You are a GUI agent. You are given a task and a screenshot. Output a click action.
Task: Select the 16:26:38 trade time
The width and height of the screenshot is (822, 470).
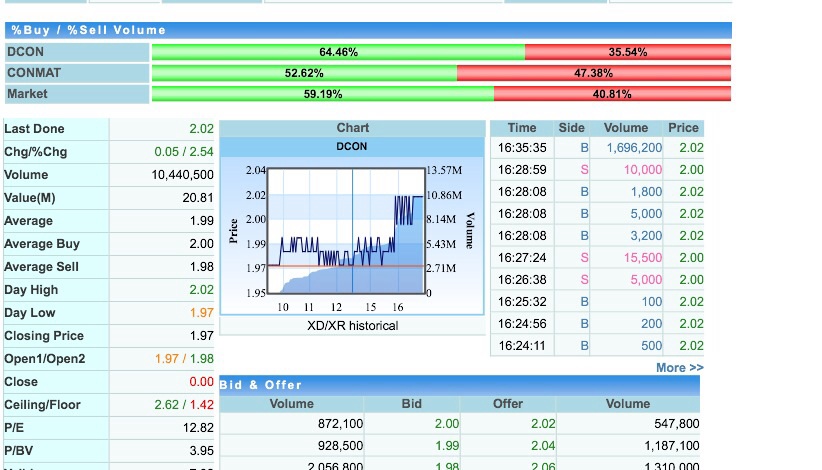click(522, 280)
